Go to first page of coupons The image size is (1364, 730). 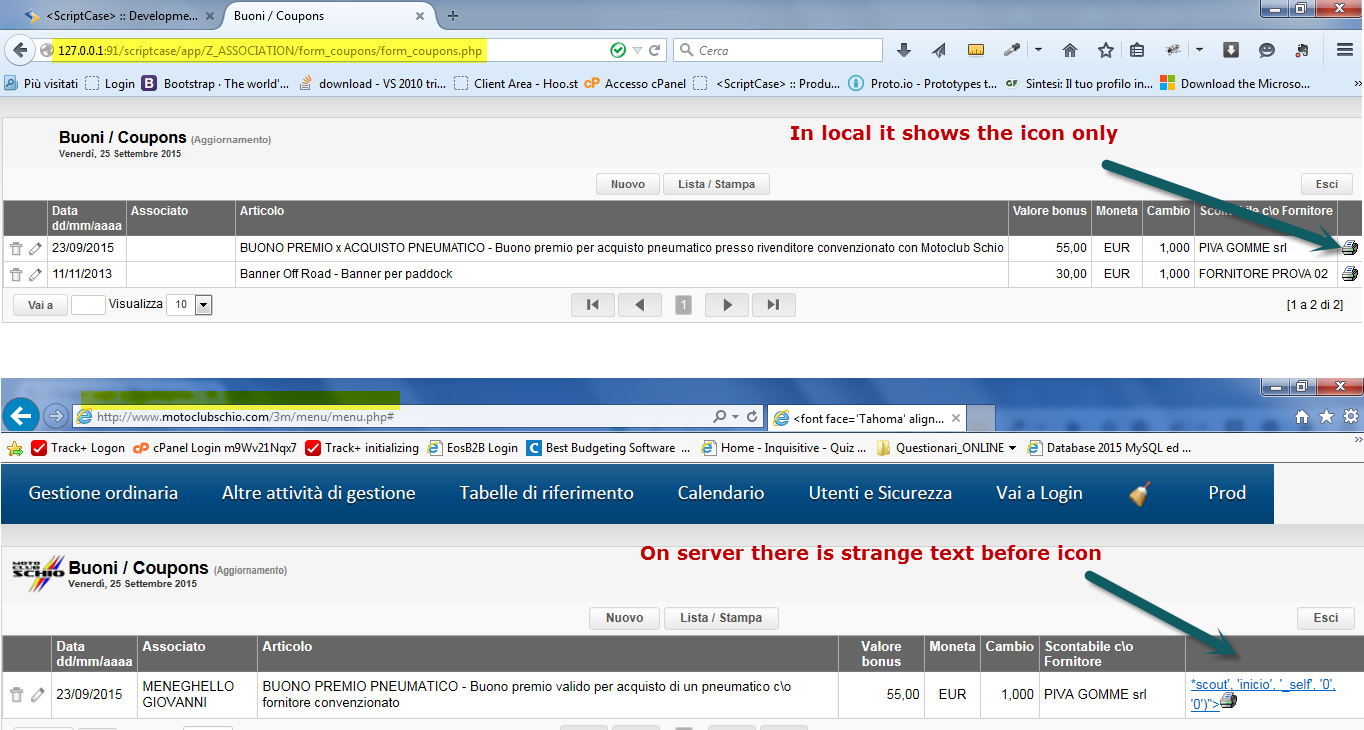coord(592,305)
